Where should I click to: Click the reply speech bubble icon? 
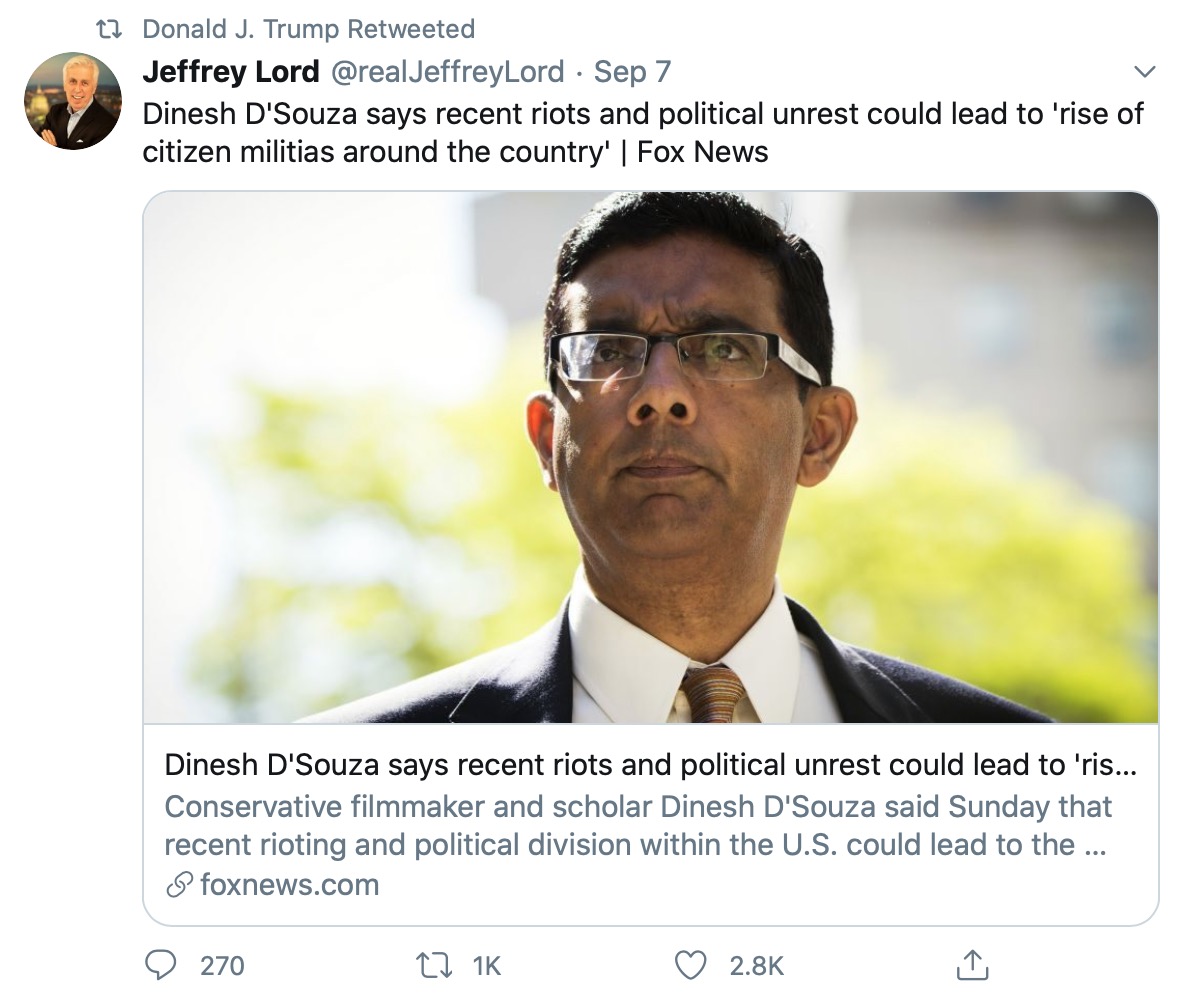[x=162, y=964]
